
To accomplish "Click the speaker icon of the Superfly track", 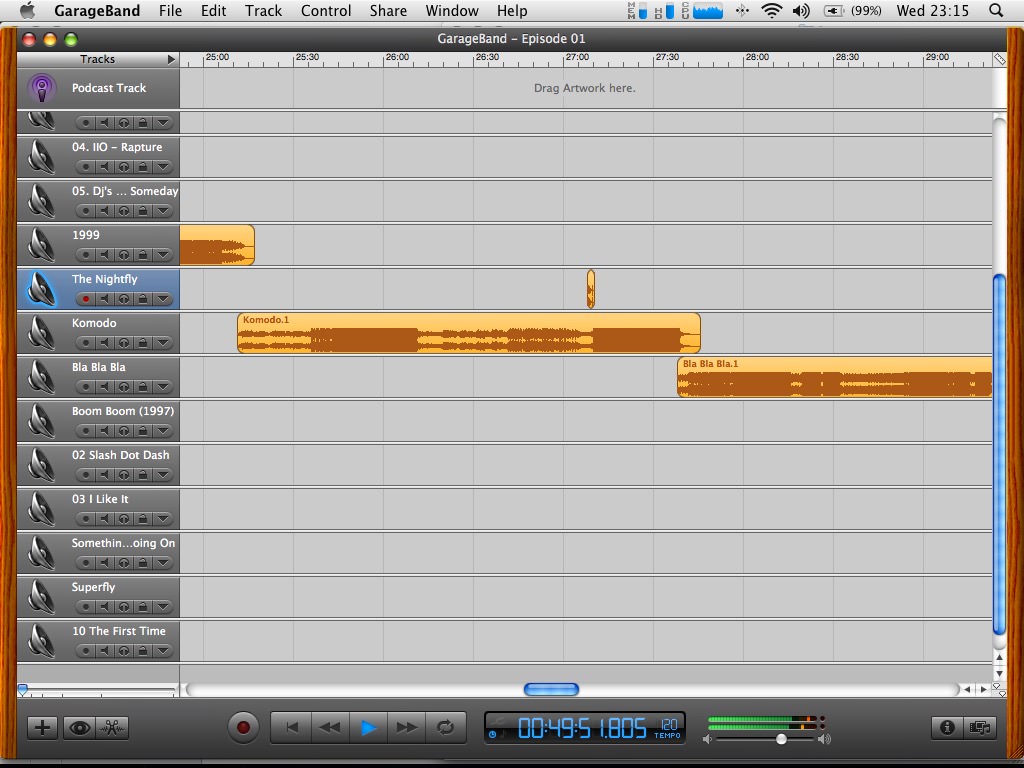I will (41, 598).
